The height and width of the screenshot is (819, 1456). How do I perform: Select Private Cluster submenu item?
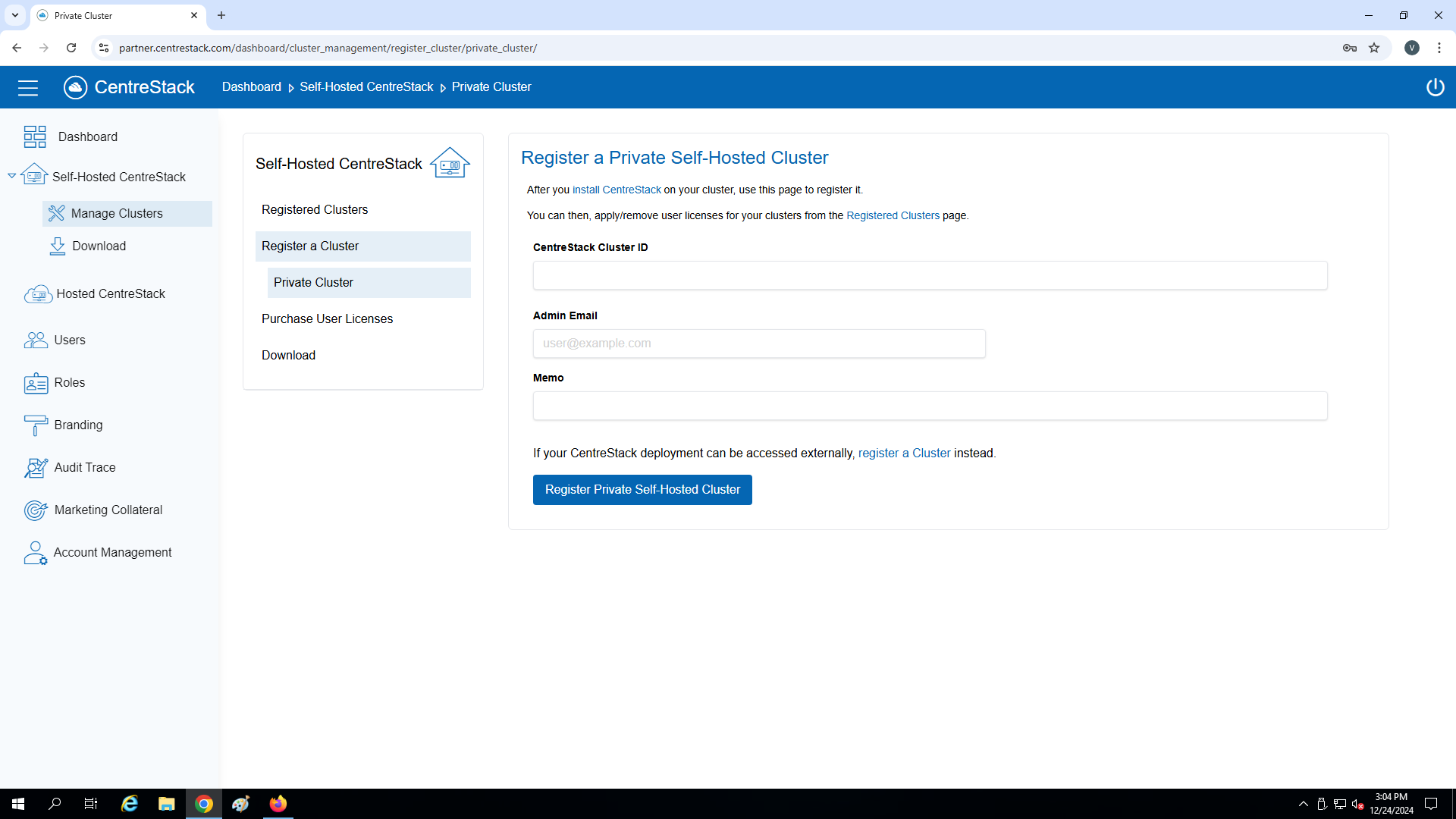coord(369,283)
